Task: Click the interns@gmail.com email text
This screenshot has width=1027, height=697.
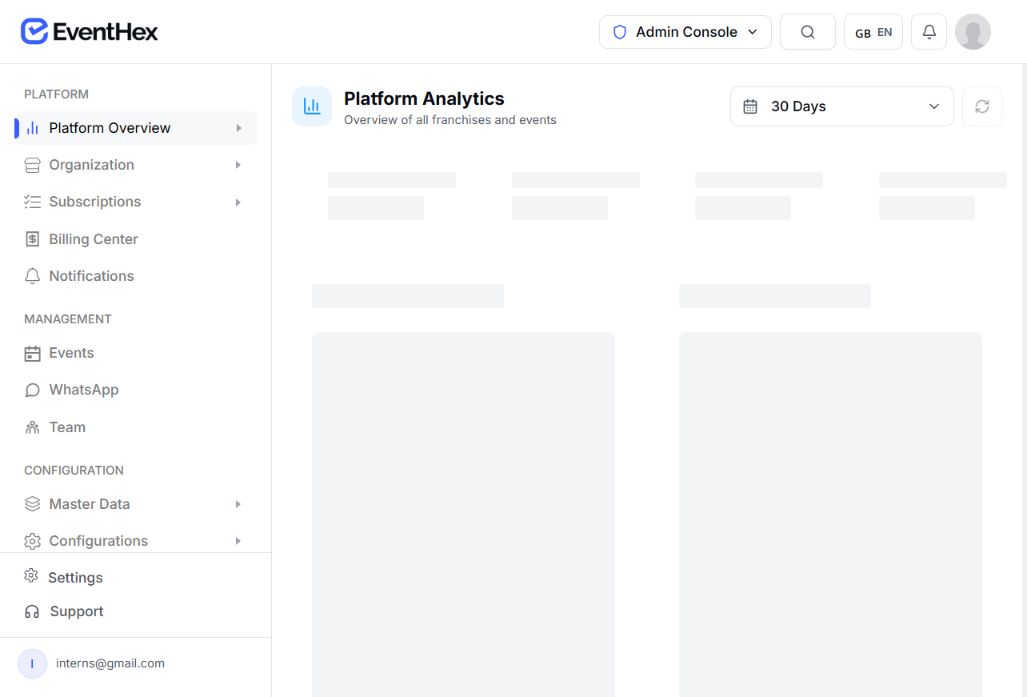Action: tap(110, 663)
